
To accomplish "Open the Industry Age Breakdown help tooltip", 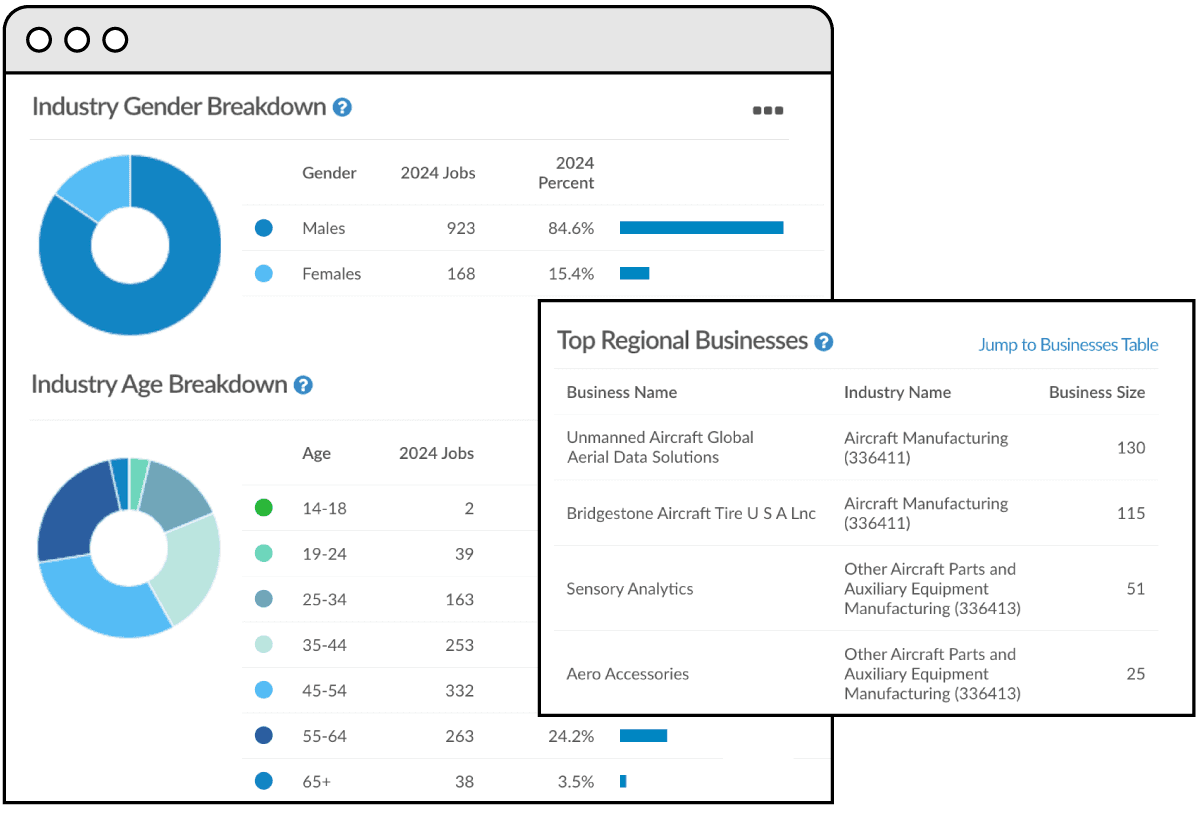I will [302, 385].
